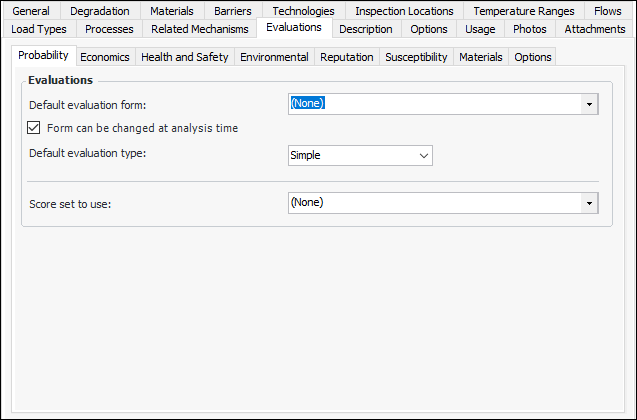This screenshot has width=637, height=420.
Task: Select the Degradation tab
Action: pos(100,11)
